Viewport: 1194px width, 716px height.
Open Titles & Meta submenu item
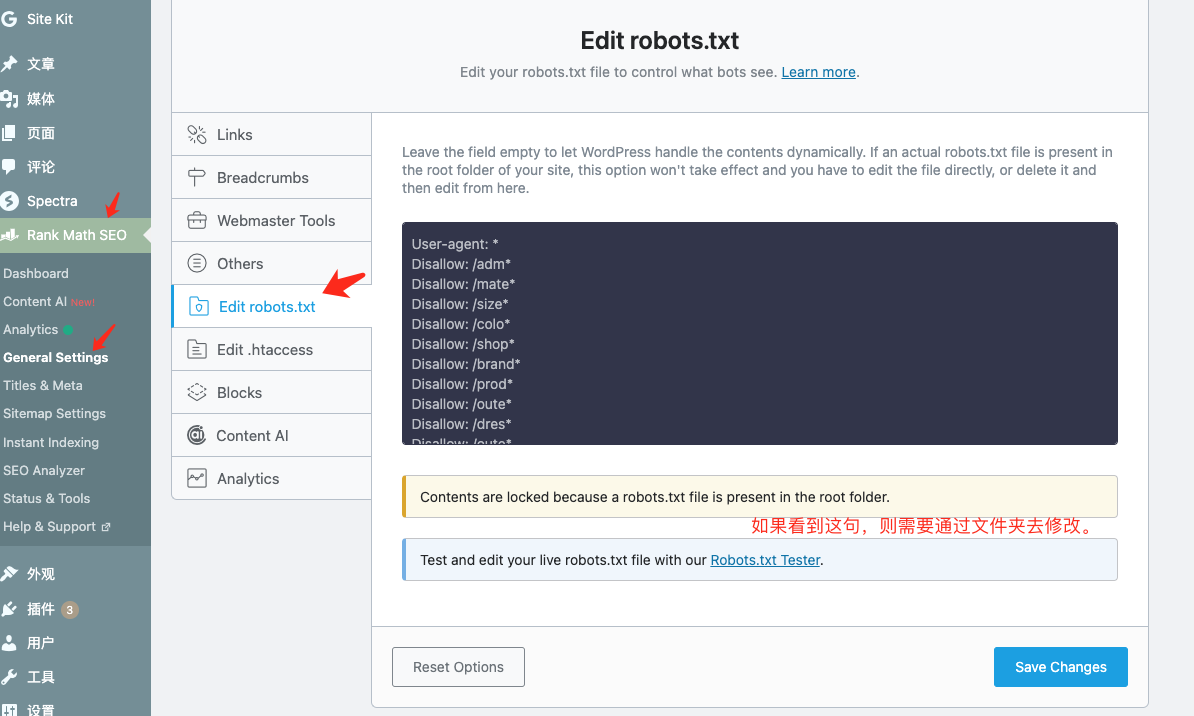43,386
